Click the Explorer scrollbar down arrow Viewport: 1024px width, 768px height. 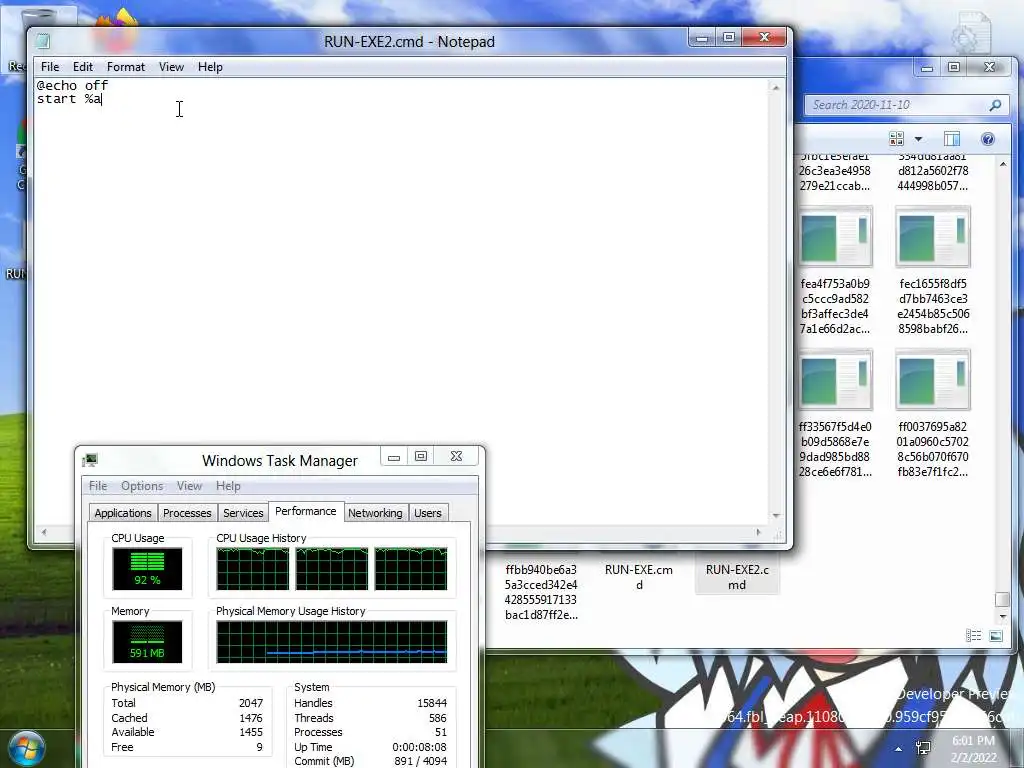pos(1003,616)
